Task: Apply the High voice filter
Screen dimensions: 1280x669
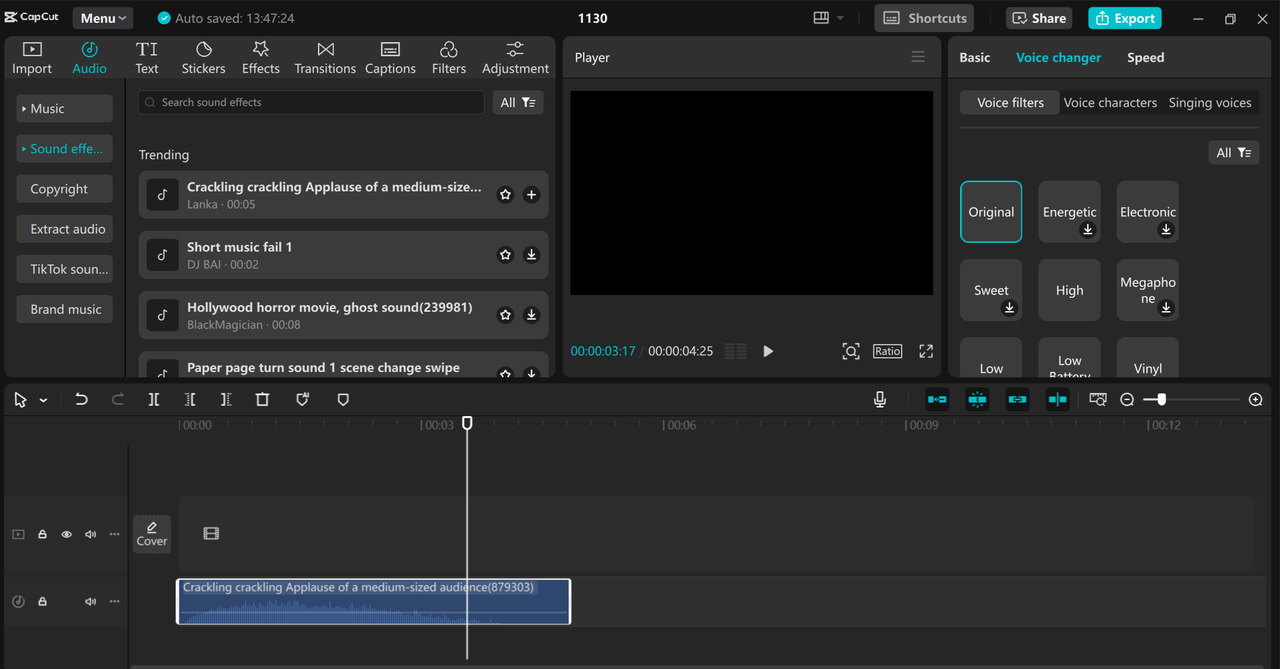Action: click(1069, 290)
